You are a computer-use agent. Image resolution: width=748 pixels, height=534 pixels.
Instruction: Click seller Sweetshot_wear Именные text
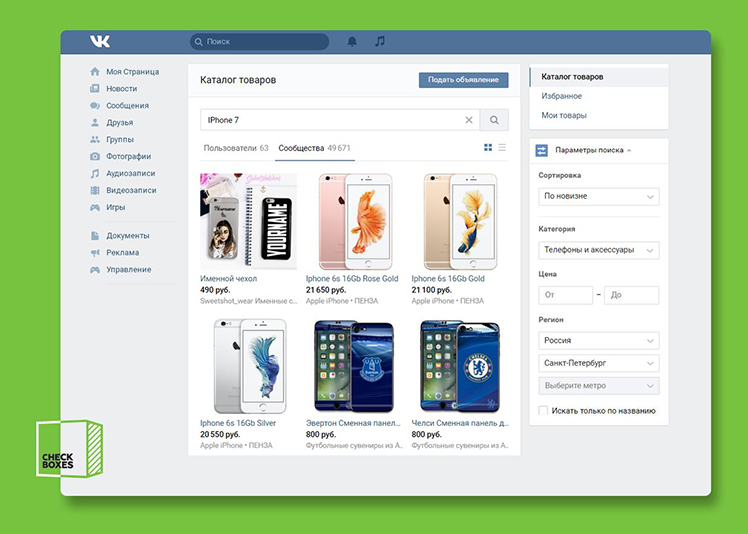[x=249, y=301]
